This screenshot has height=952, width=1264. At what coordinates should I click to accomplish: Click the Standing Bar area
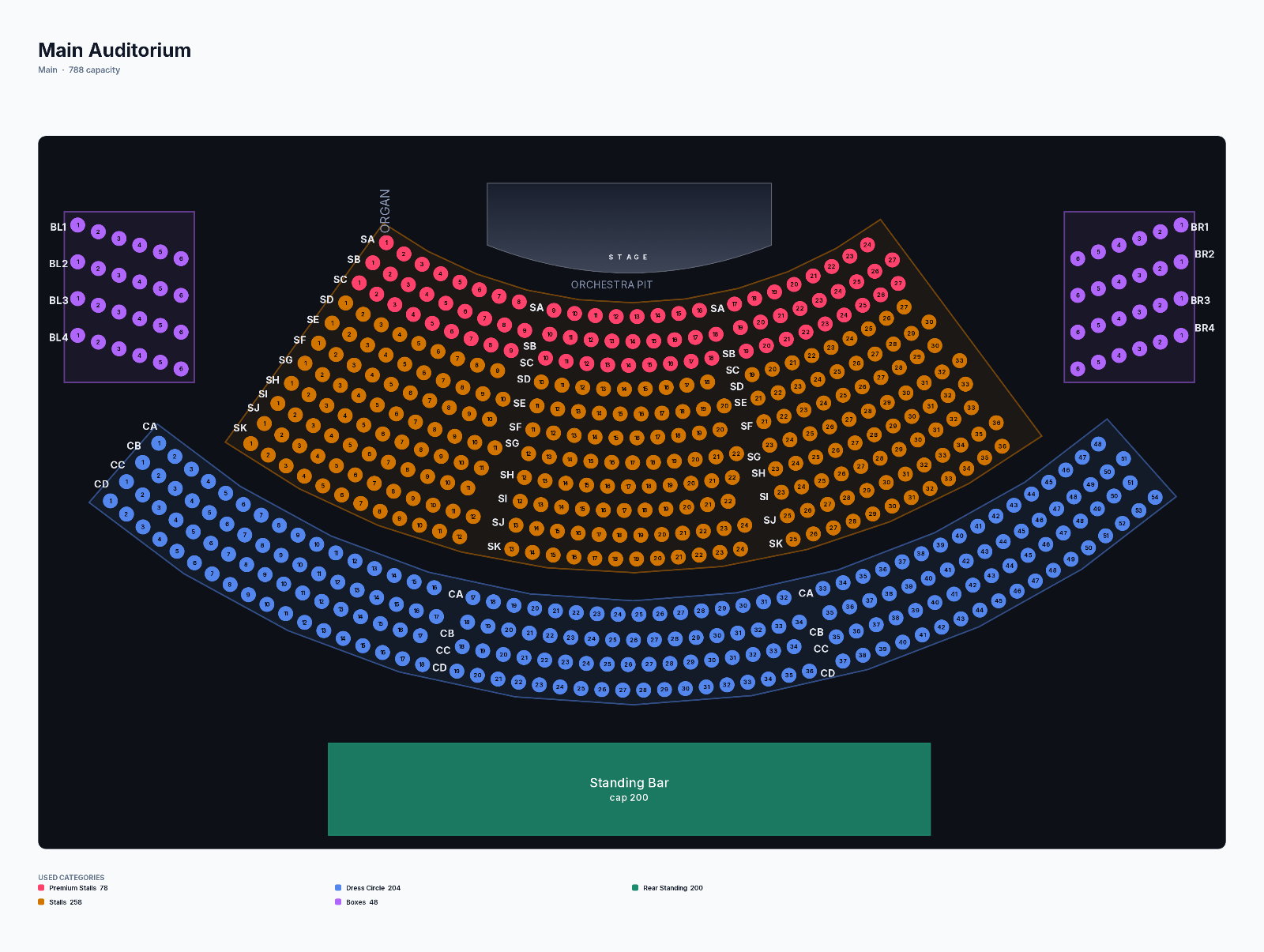coord(629,789)
